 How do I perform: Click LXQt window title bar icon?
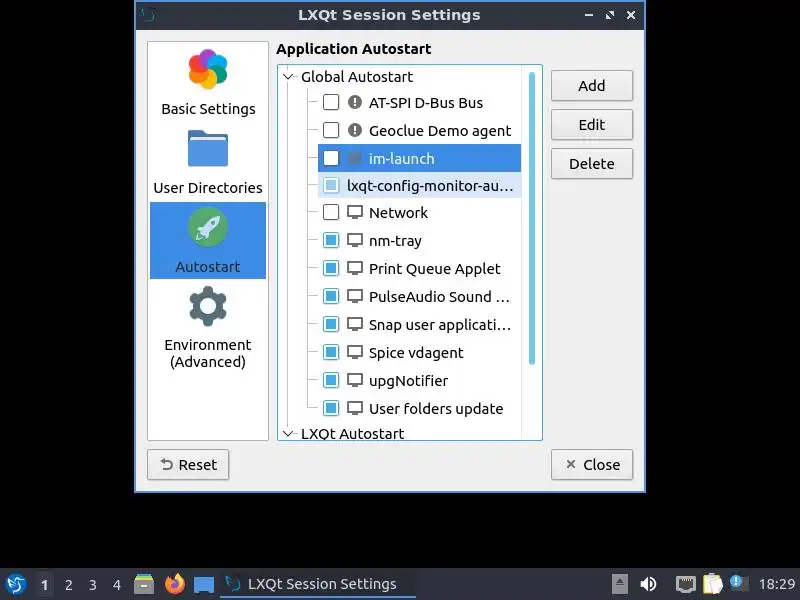click(148, 15)
